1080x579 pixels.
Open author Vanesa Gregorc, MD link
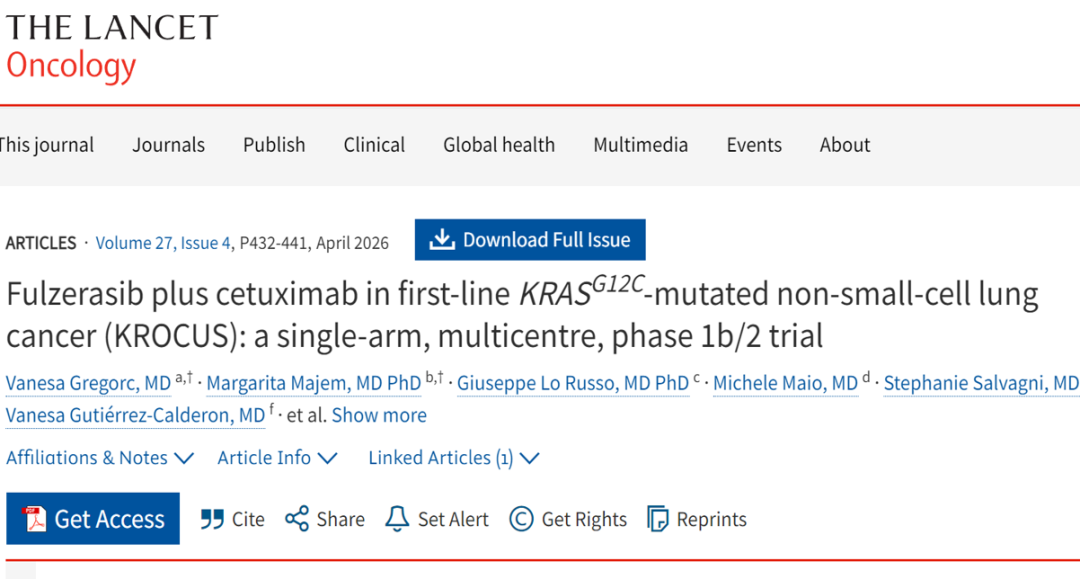point(88,384)
